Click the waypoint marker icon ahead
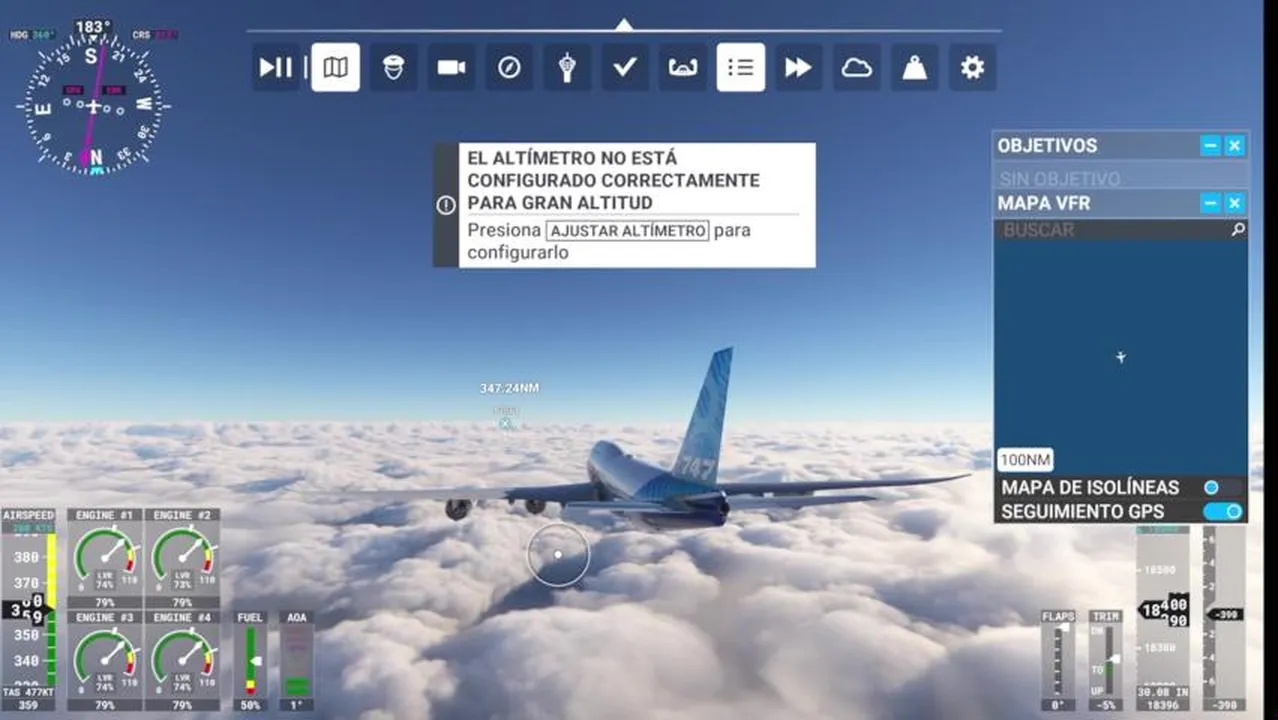1278x720 pixels. coord(506,423)
